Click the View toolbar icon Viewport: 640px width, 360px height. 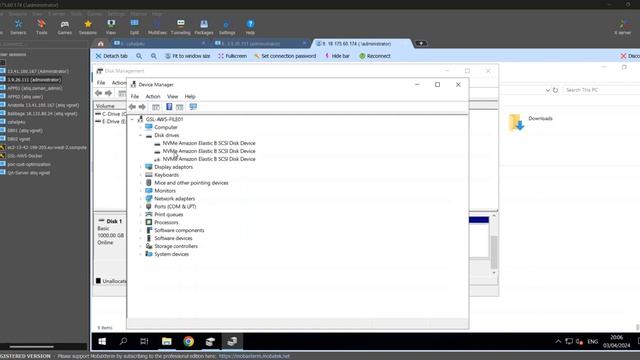pos(111,27)
